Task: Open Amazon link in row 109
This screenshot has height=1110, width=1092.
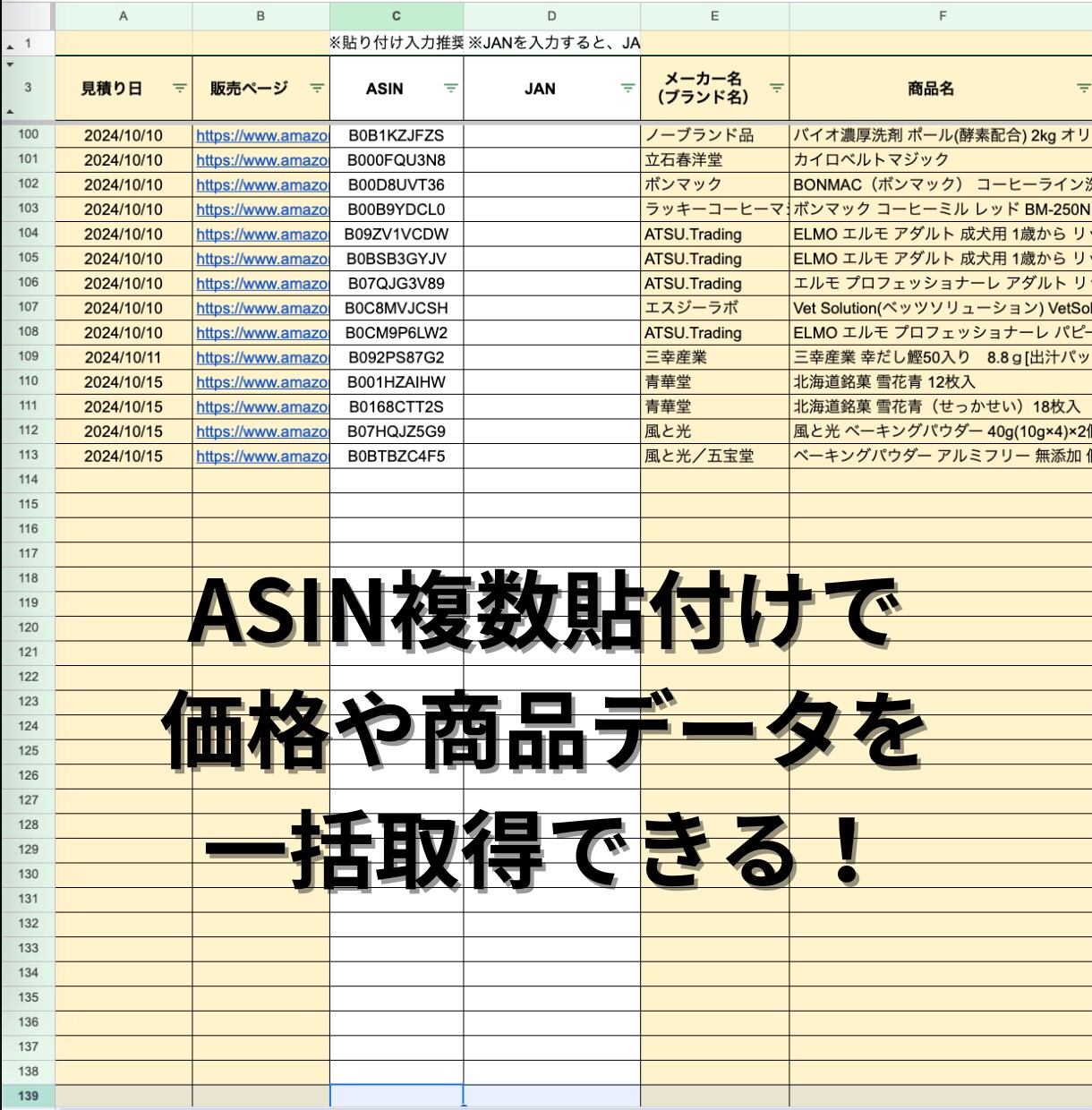Action: click(262, 357)
